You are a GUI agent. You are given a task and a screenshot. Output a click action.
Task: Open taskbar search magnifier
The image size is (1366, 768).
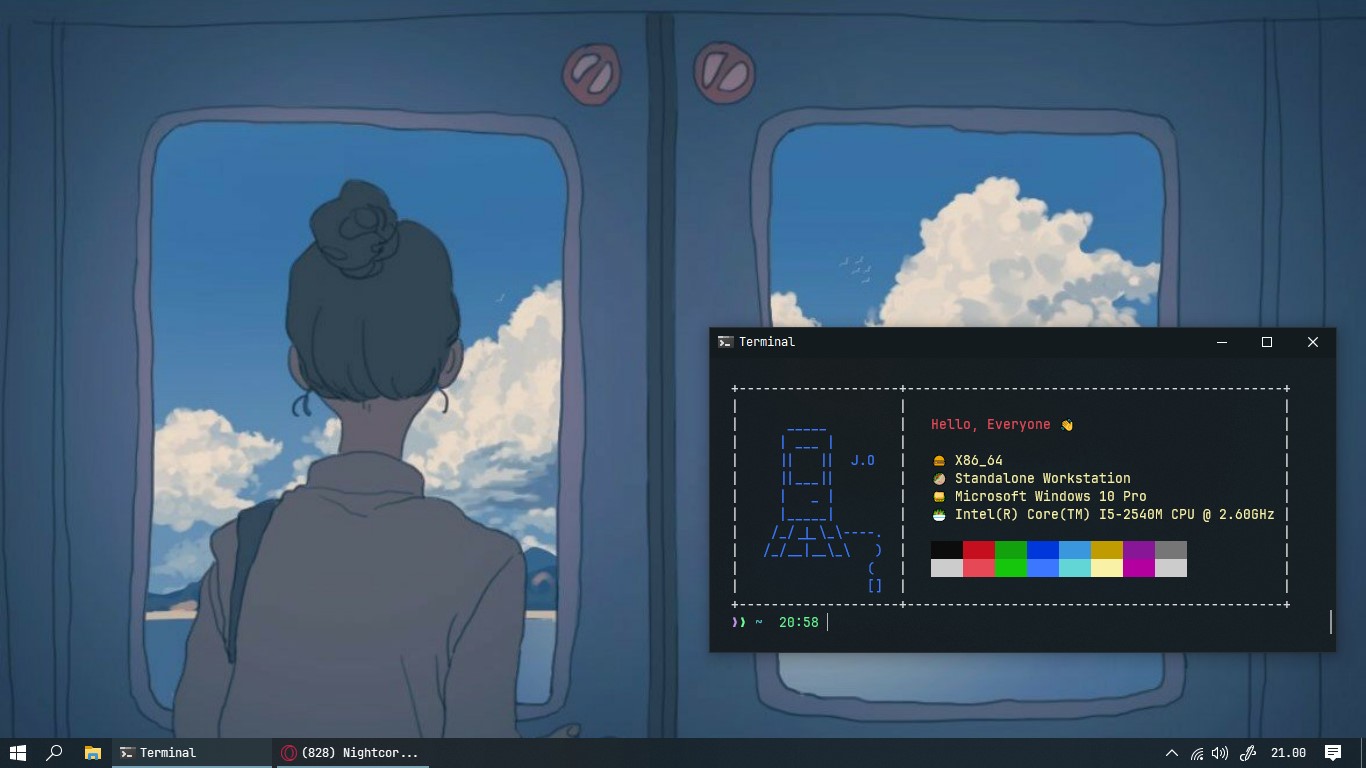pyautogui.click(x=55, y=753)
